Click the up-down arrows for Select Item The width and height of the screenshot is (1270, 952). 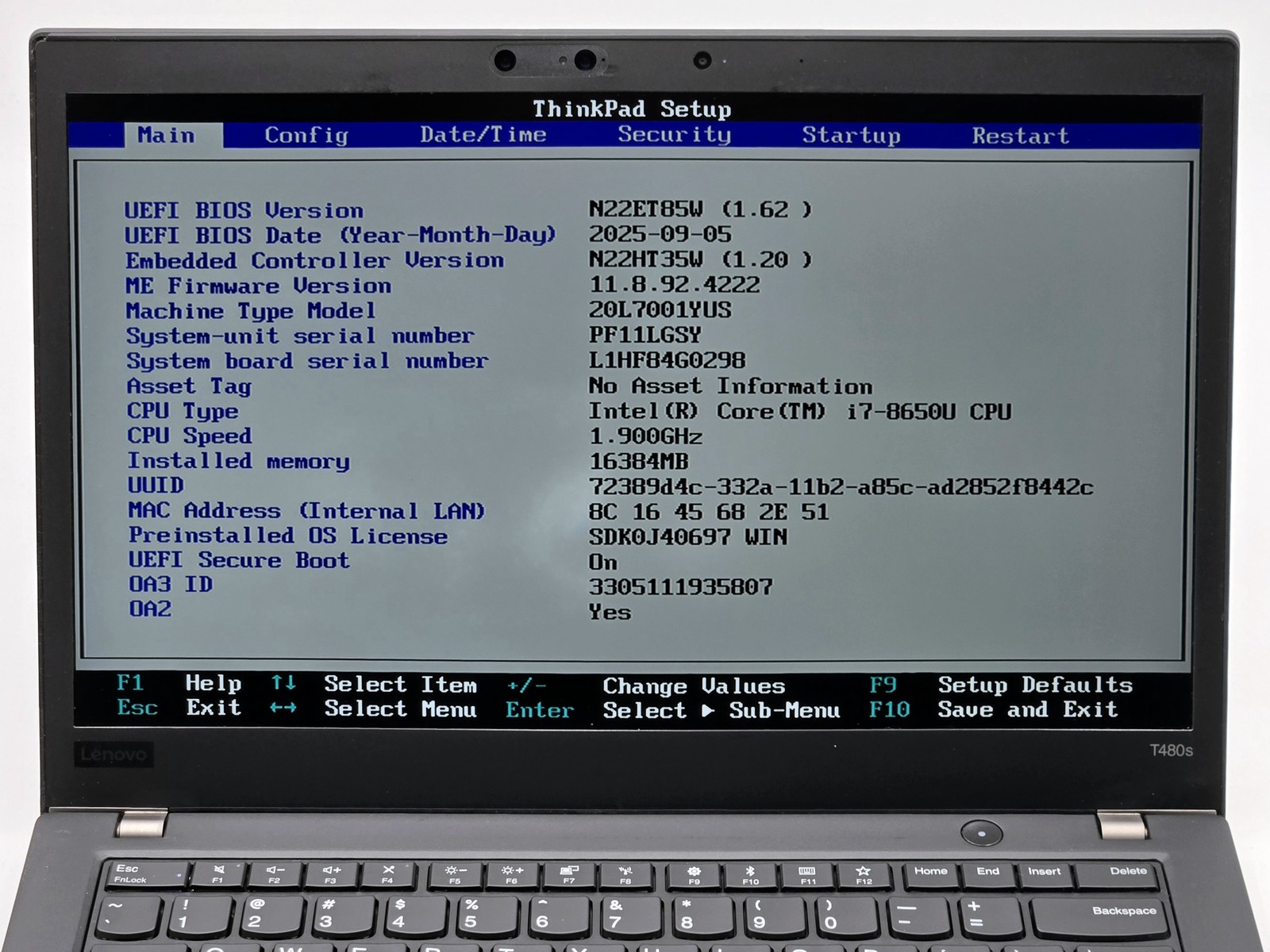tap(283, 683)
